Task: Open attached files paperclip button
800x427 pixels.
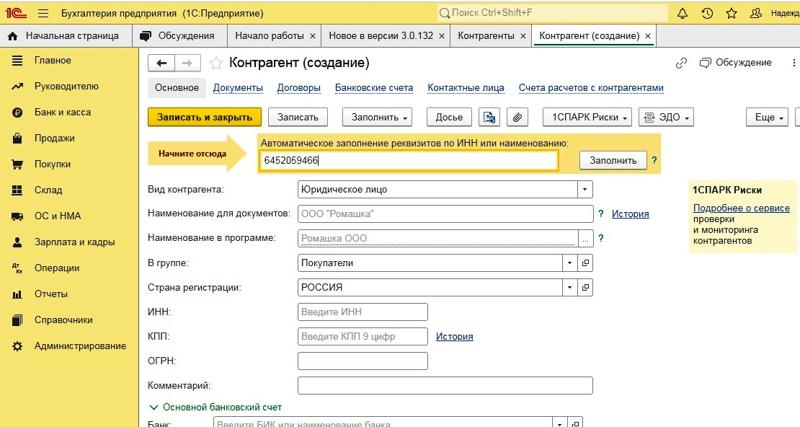Action: pos(517,117)
